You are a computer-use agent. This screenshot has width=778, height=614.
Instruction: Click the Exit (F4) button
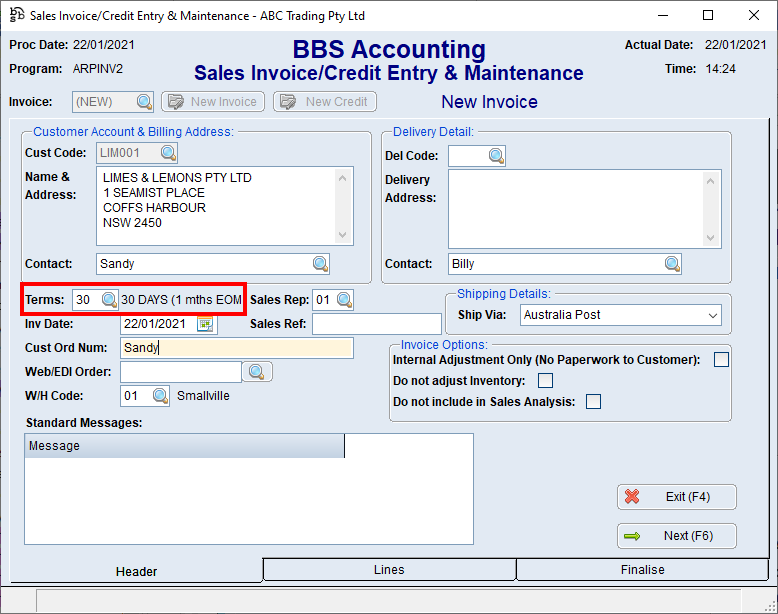pyautogui.click(x=677, y=497)
